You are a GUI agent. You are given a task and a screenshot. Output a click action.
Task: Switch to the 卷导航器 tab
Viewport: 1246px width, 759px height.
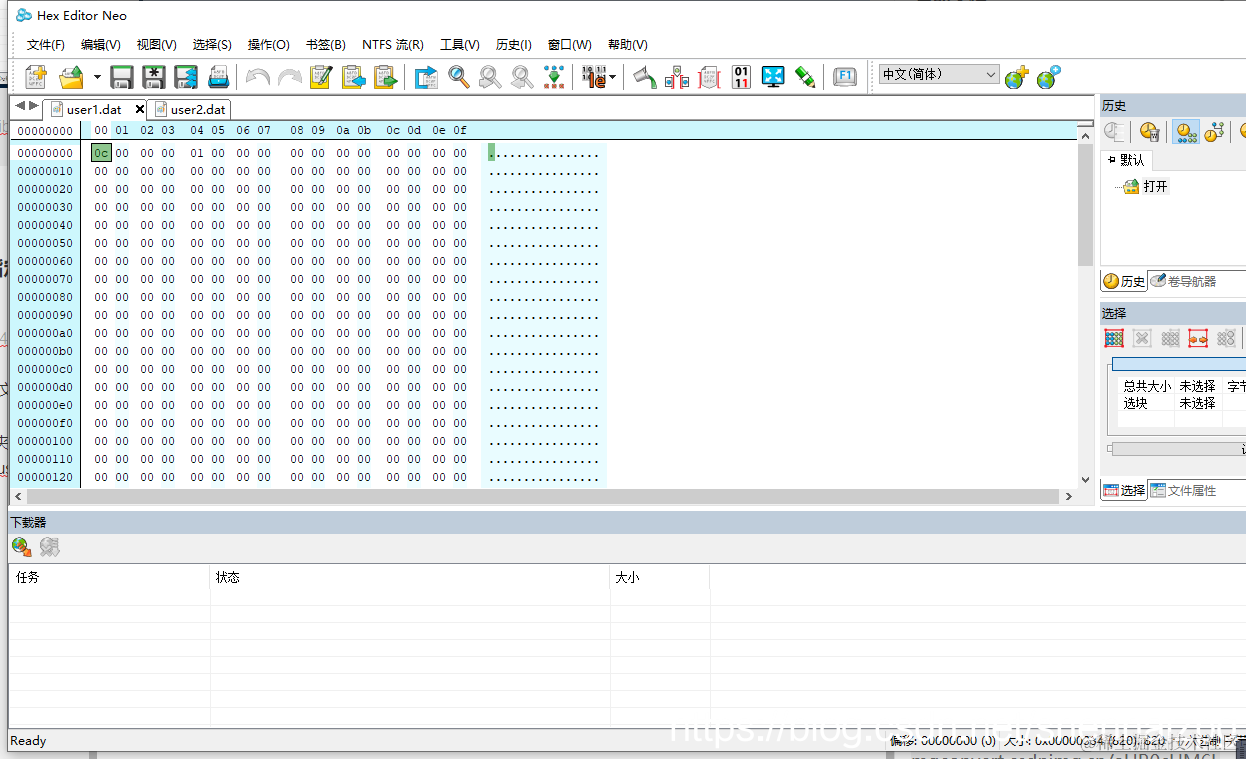click(x=1185, y=281)
